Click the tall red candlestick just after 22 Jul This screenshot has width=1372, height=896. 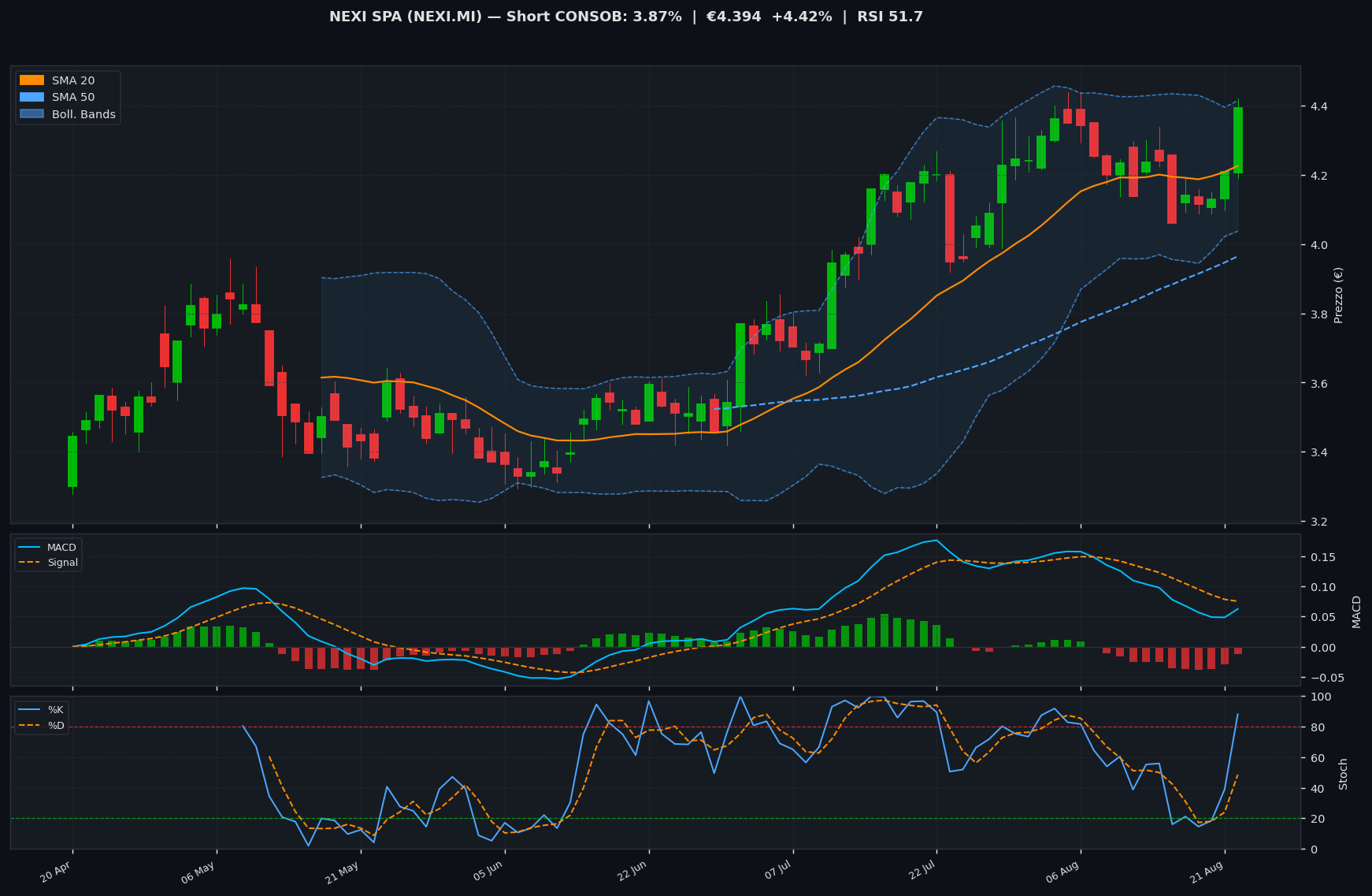click(950, 218)
